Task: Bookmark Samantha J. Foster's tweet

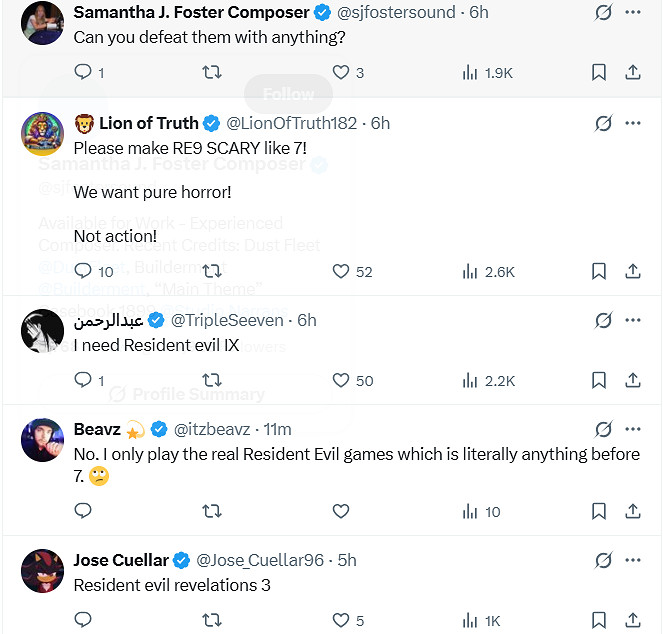Action: [598, 72]
